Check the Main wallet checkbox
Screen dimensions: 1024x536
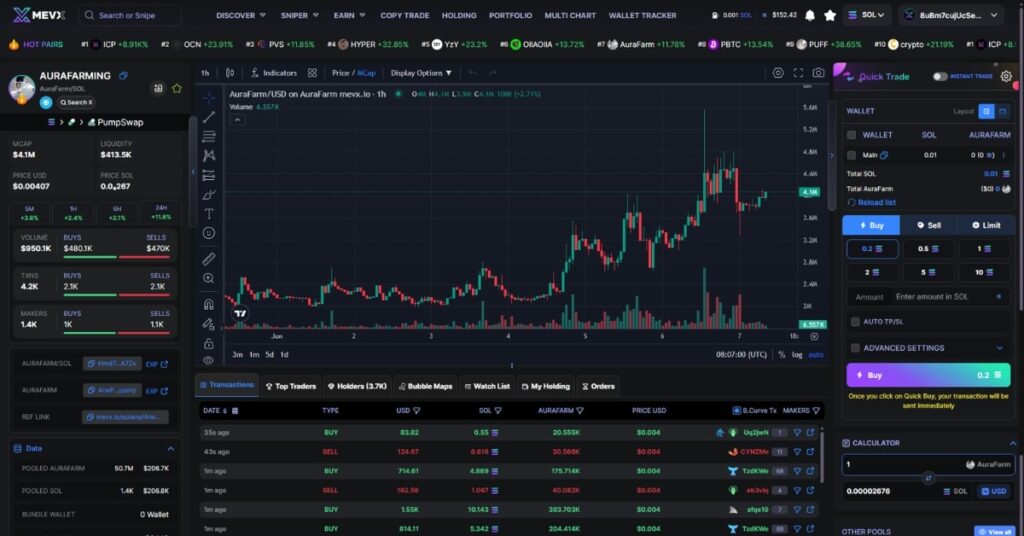tap(851, 155)
